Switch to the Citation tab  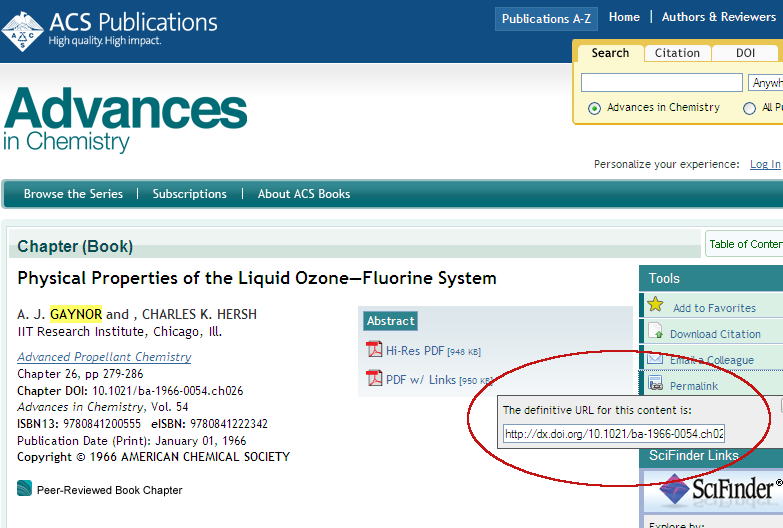(x=677, y=53)
